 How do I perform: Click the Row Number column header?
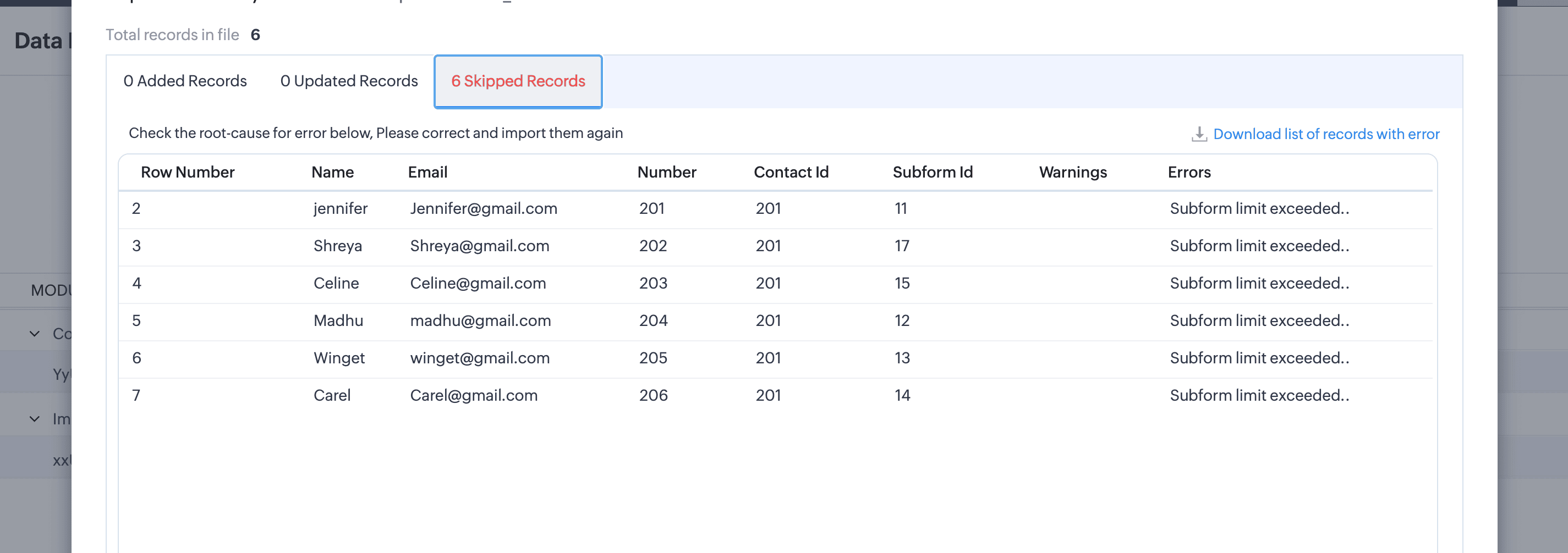click(188, 172)
